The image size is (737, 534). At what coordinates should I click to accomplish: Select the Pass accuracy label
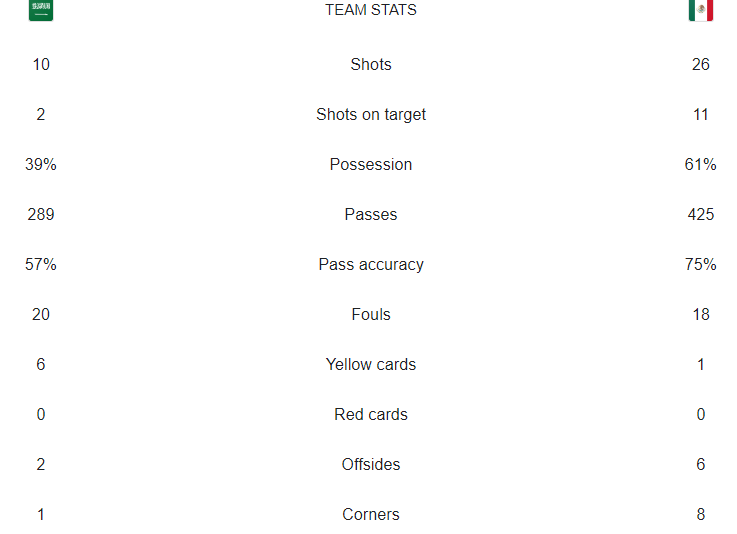click(371, 265)
